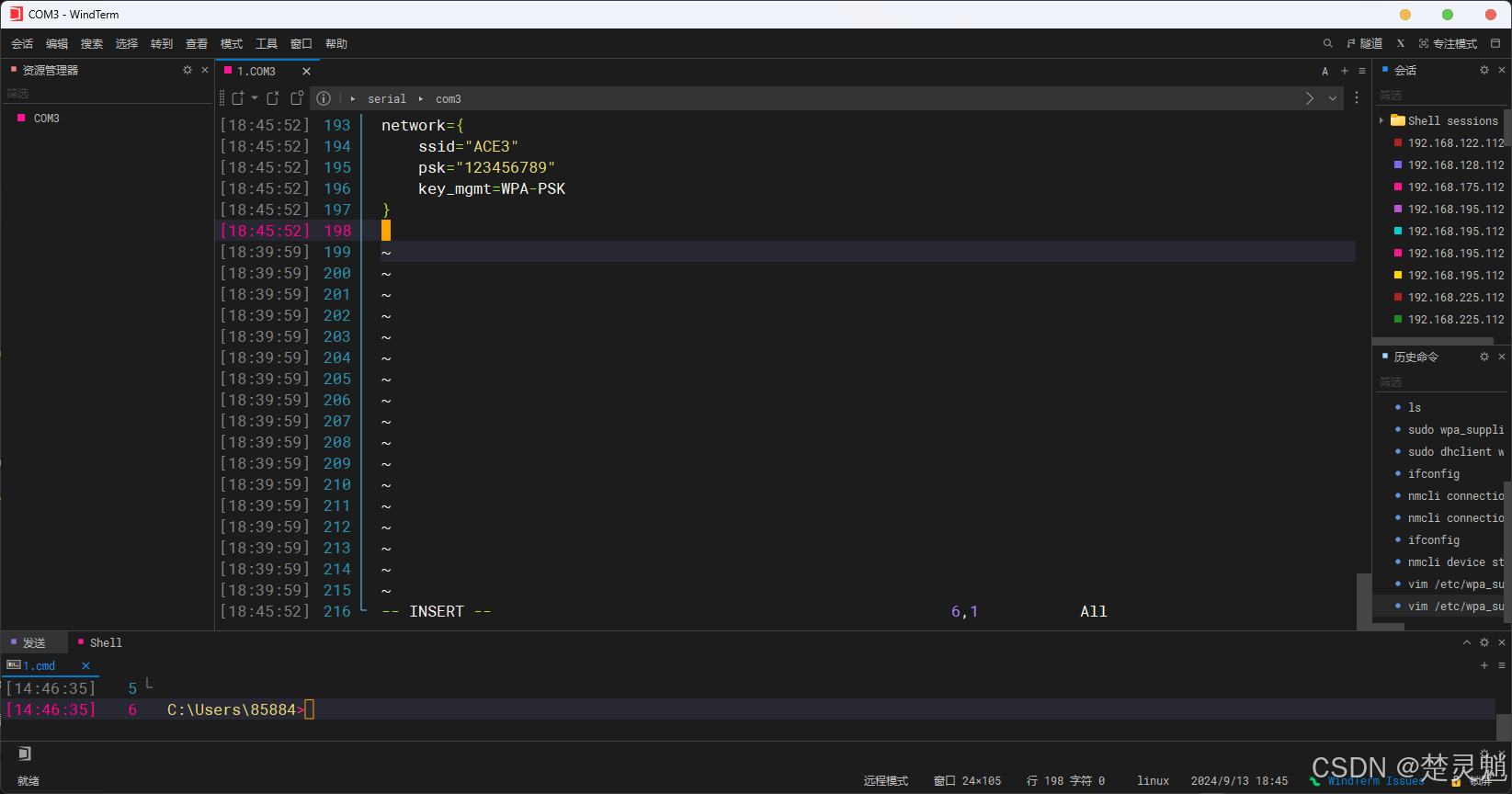This screenshot has height=794, width=1512.
Task: Switch to the 1.COM3 tab
Action: (x=256, y=71)
